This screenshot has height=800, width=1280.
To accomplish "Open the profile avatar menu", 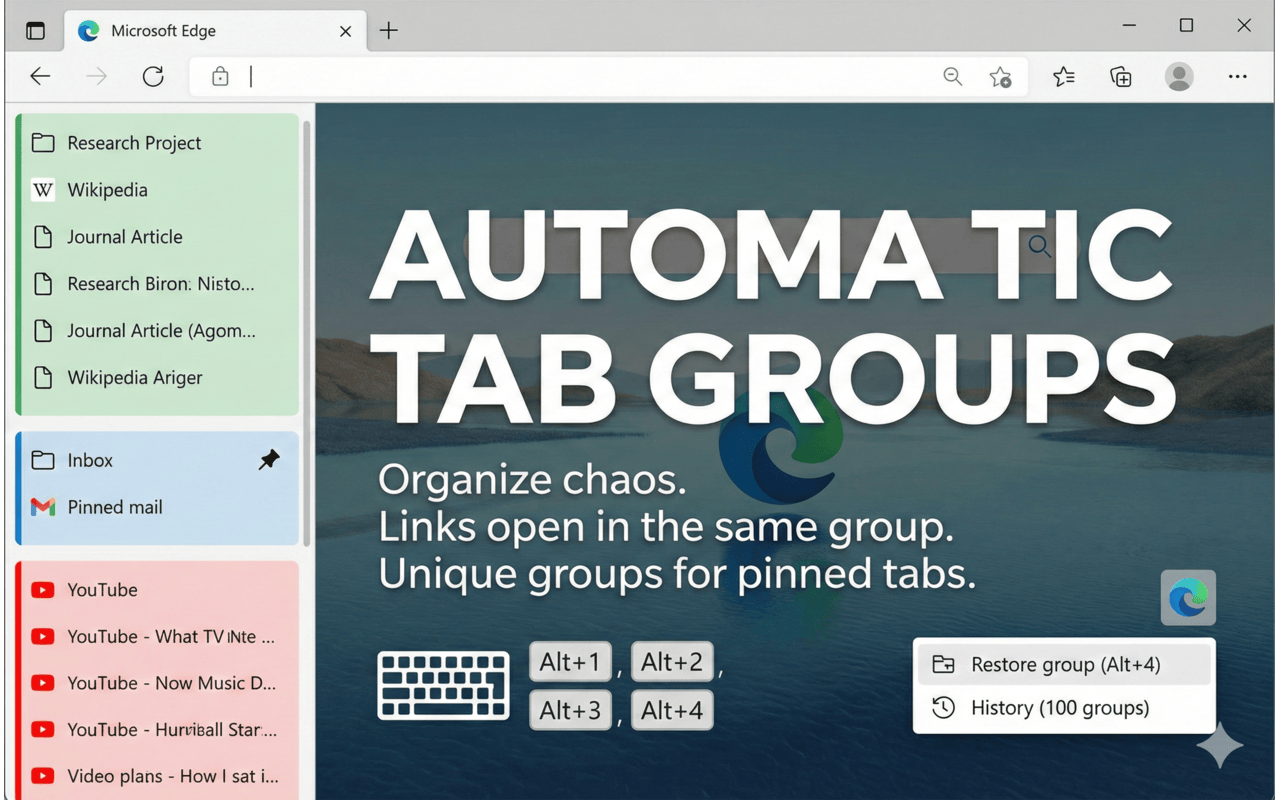I will [1180, 77].
